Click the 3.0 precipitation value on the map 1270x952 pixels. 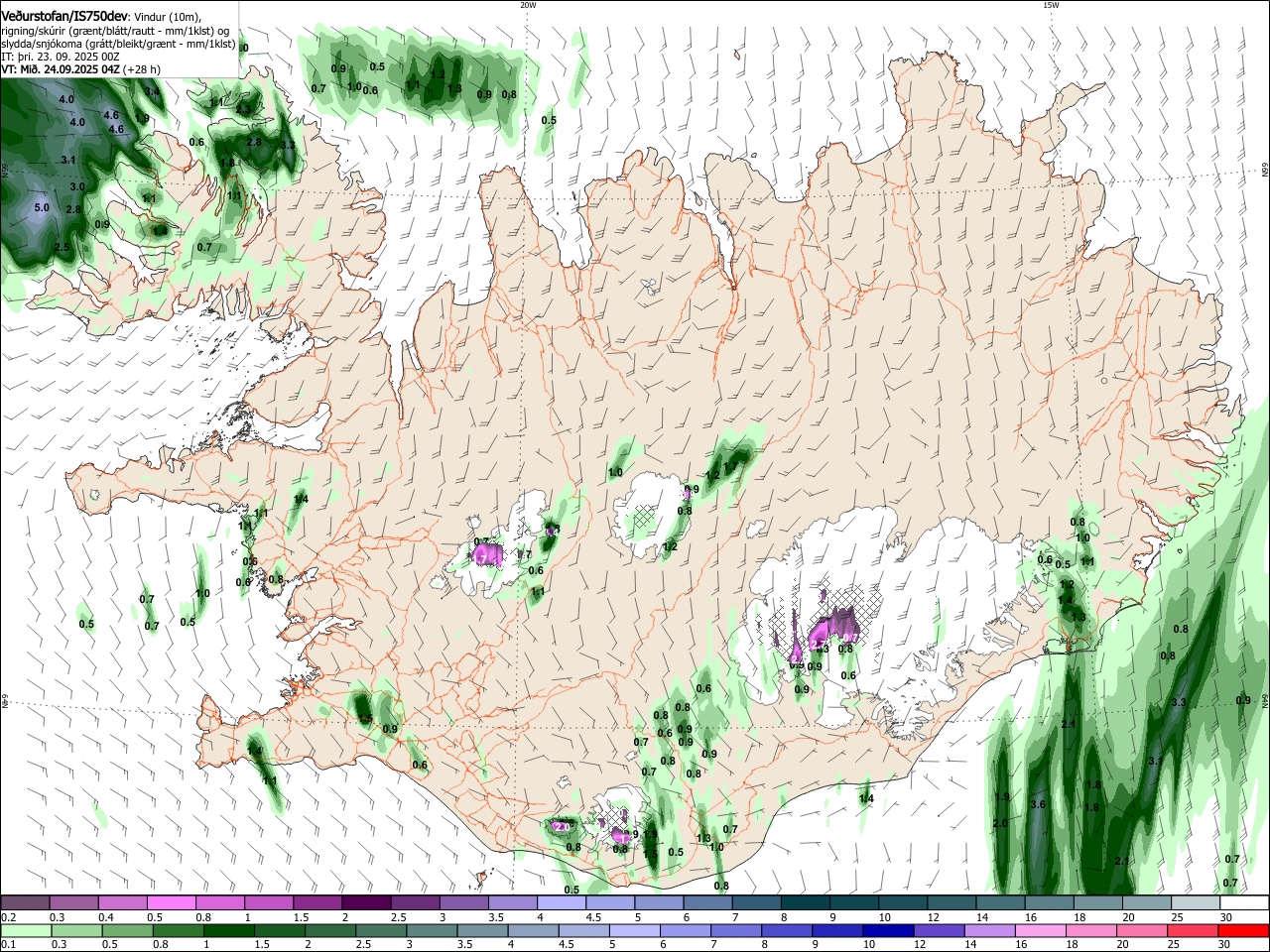(76, 186)
